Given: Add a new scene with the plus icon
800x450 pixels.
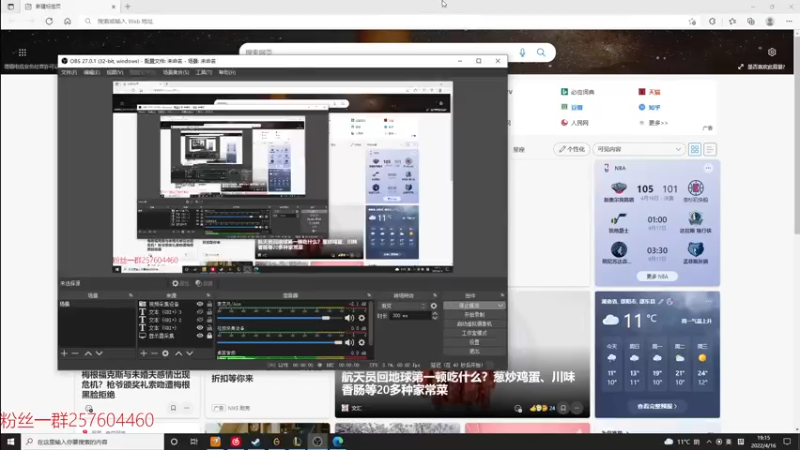Looking at the screenshot, I should pyautogui.click(x=64, y=353).
